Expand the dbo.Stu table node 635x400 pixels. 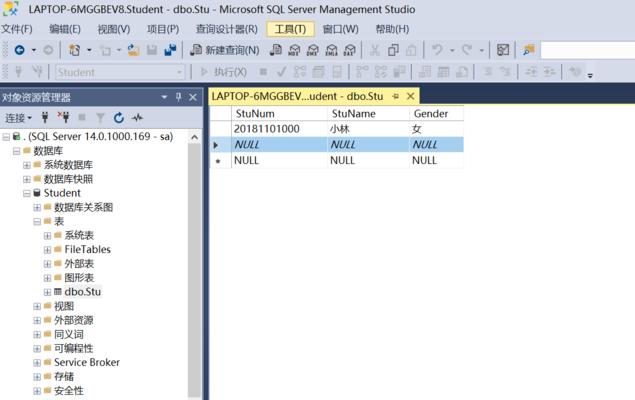(47, 292)
